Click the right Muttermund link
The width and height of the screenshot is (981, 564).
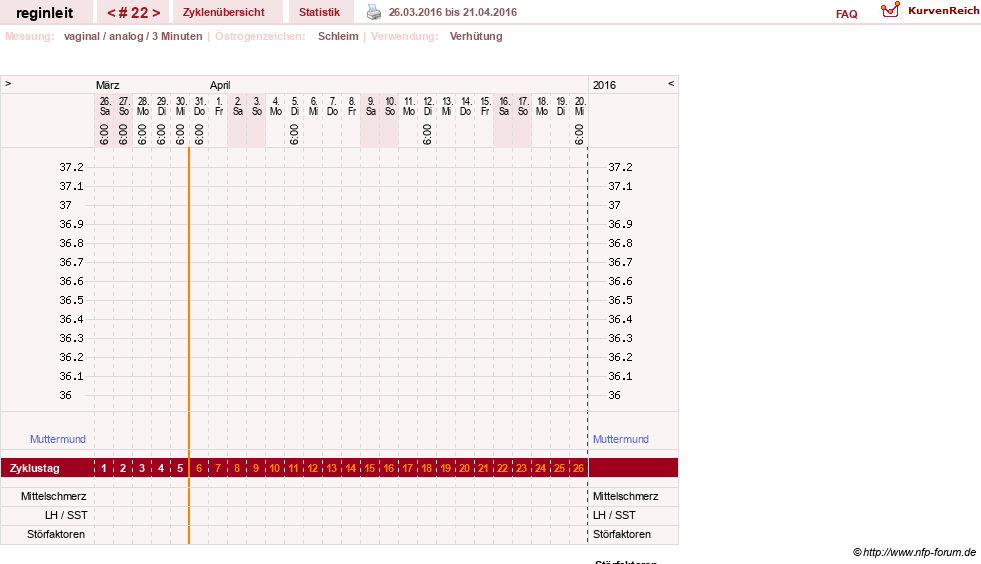[x=621, y=439]
